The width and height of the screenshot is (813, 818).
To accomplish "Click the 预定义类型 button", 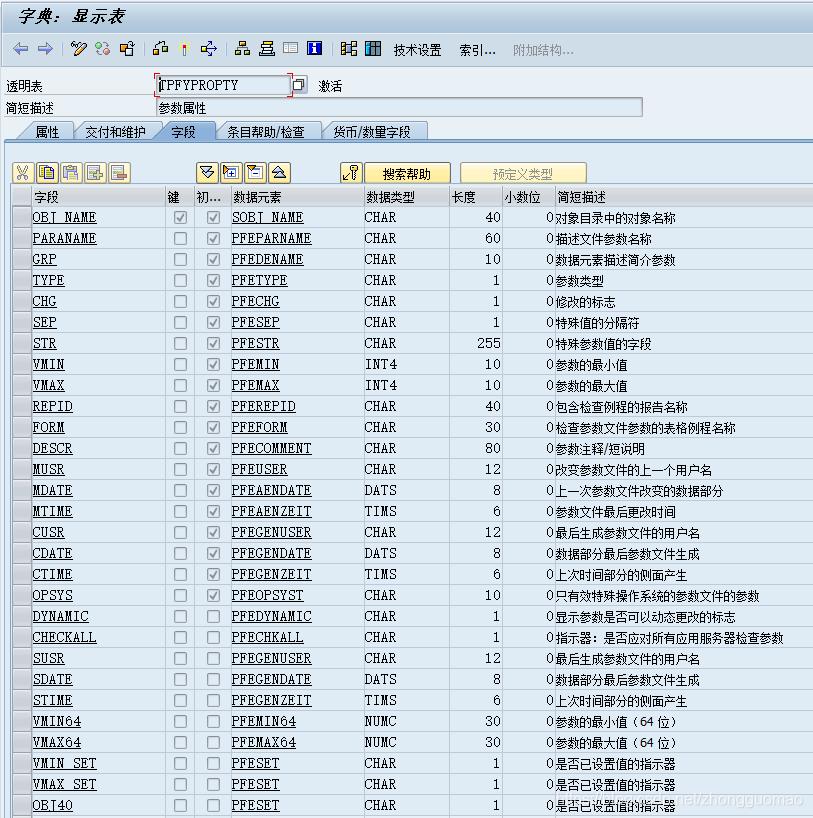I will point(523,173).
